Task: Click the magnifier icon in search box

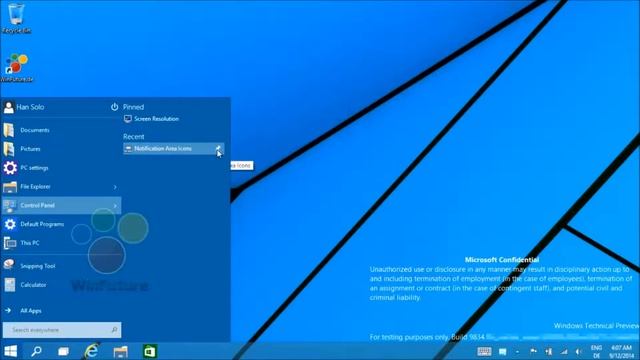Action: tap(114, 330)
